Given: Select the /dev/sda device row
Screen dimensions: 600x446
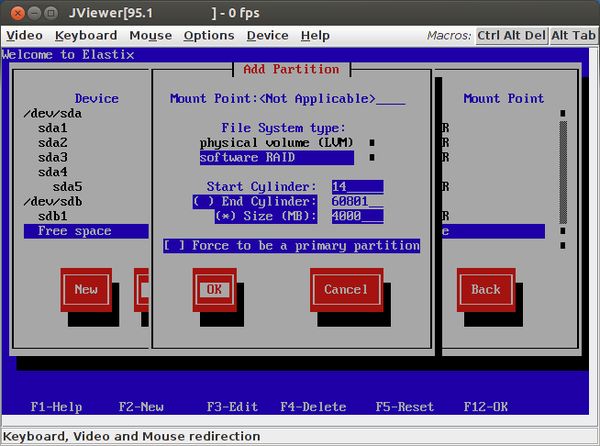Looking at the screenshot, I should [x=53, y=114].
